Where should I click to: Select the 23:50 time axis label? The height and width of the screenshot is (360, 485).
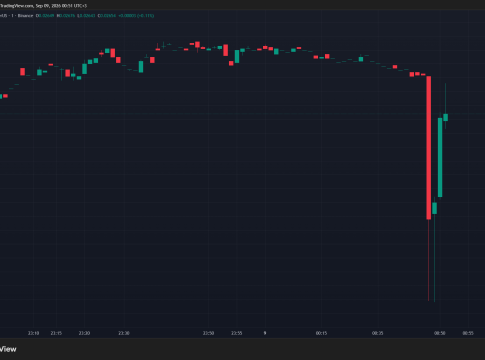click(x=208, y=333)
